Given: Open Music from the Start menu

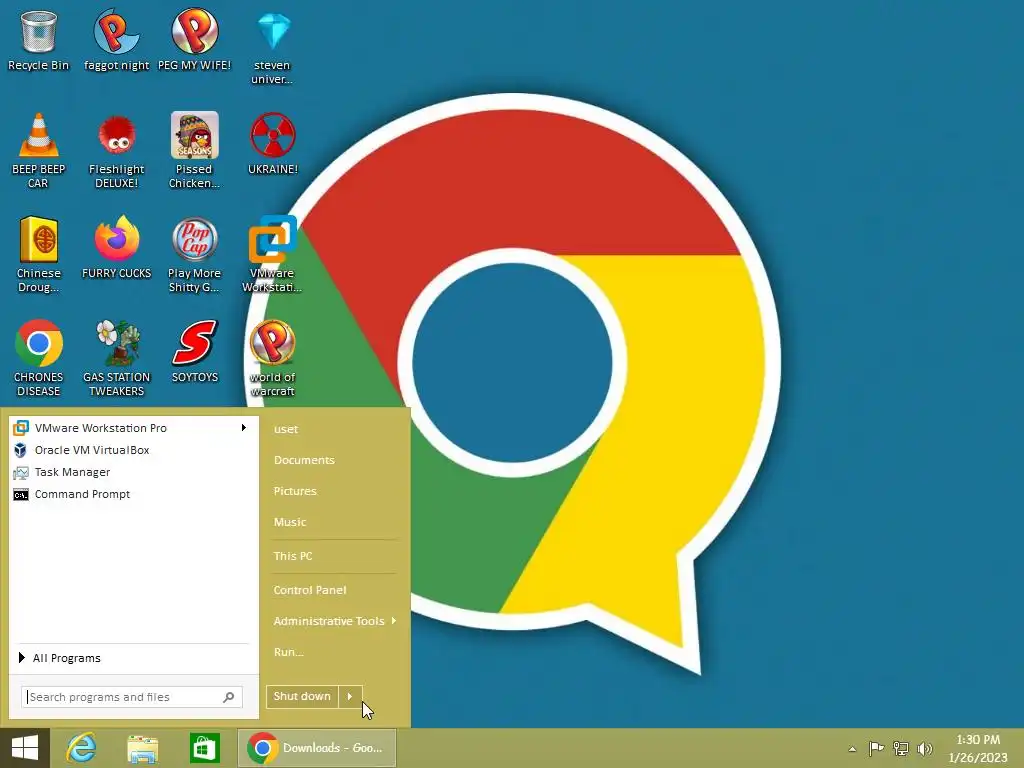Looking at the screenshot, I should pos(289,522).
